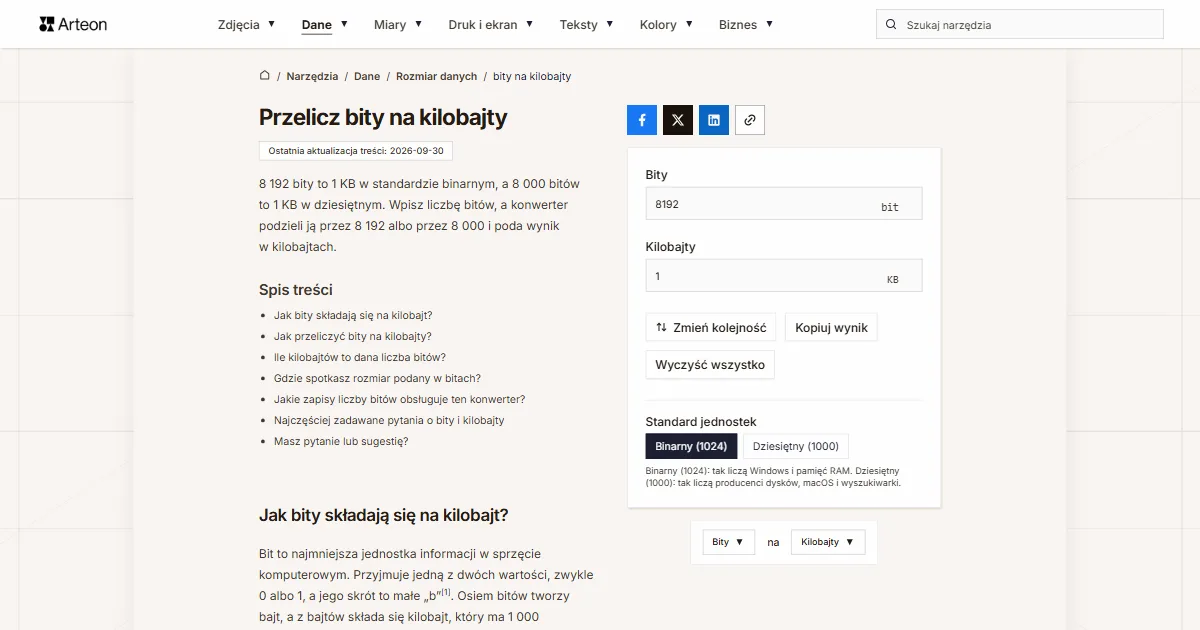Open Dane menu item
The image size is (1200, 630).
click(317, 24)
